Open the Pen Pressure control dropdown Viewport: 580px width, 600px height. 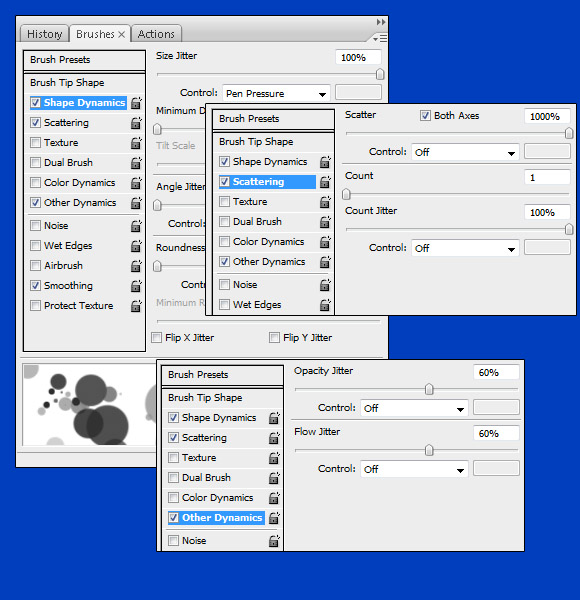coord(276,93)
